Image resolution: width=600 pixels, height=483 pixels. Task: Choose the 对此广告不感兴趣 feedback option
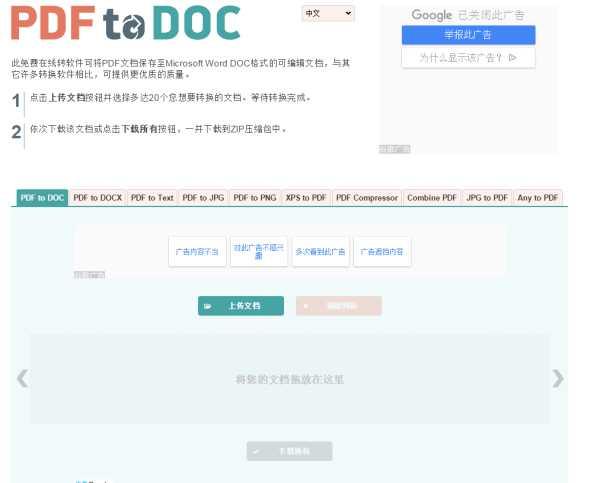[x=259, y=251]
